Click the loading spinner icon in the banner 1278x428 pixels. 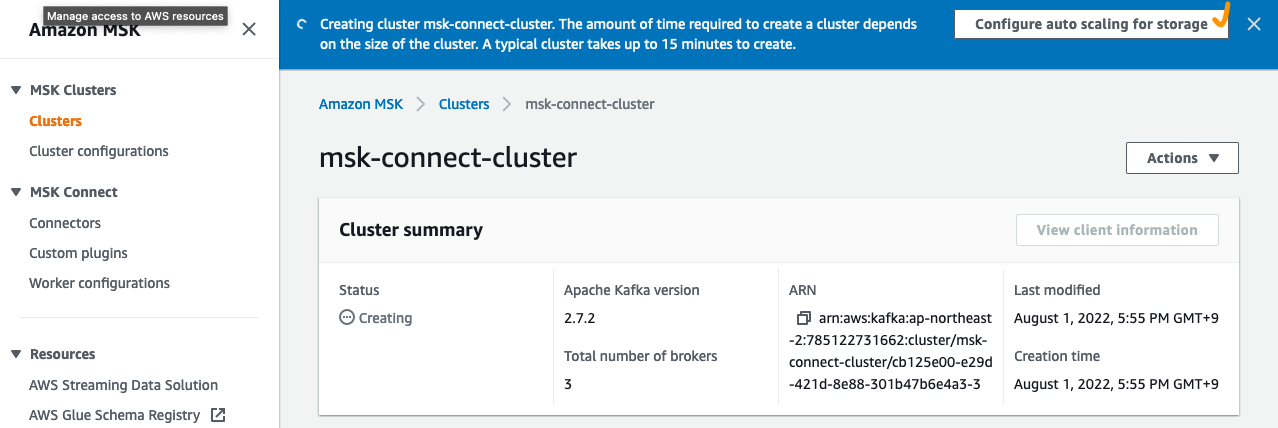(302, 24)
